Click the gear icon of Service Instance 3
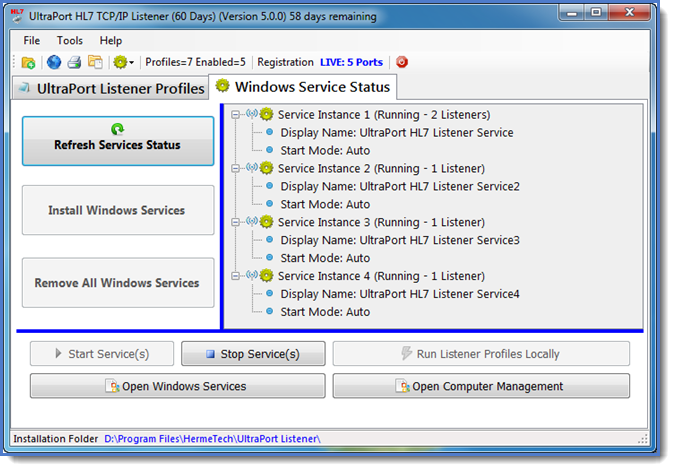Viewport: 675px width, 471px height. 266,222
